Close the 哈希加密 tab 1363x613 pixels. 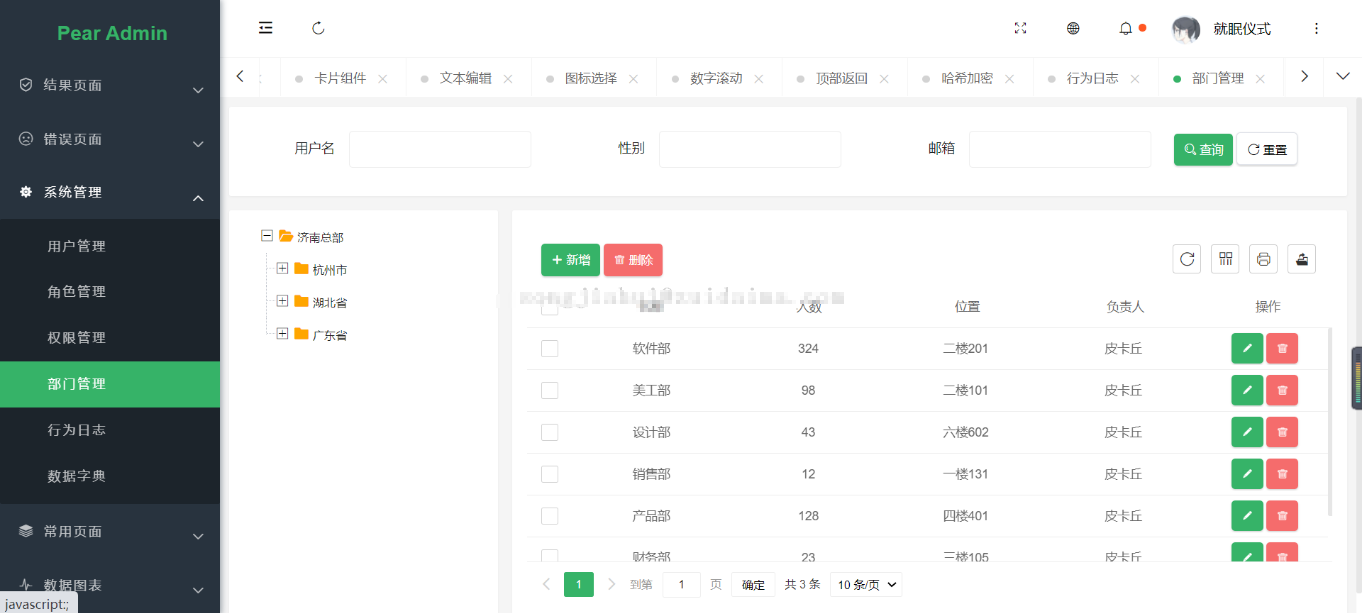pyautogui.click(x=1010, y=77)
